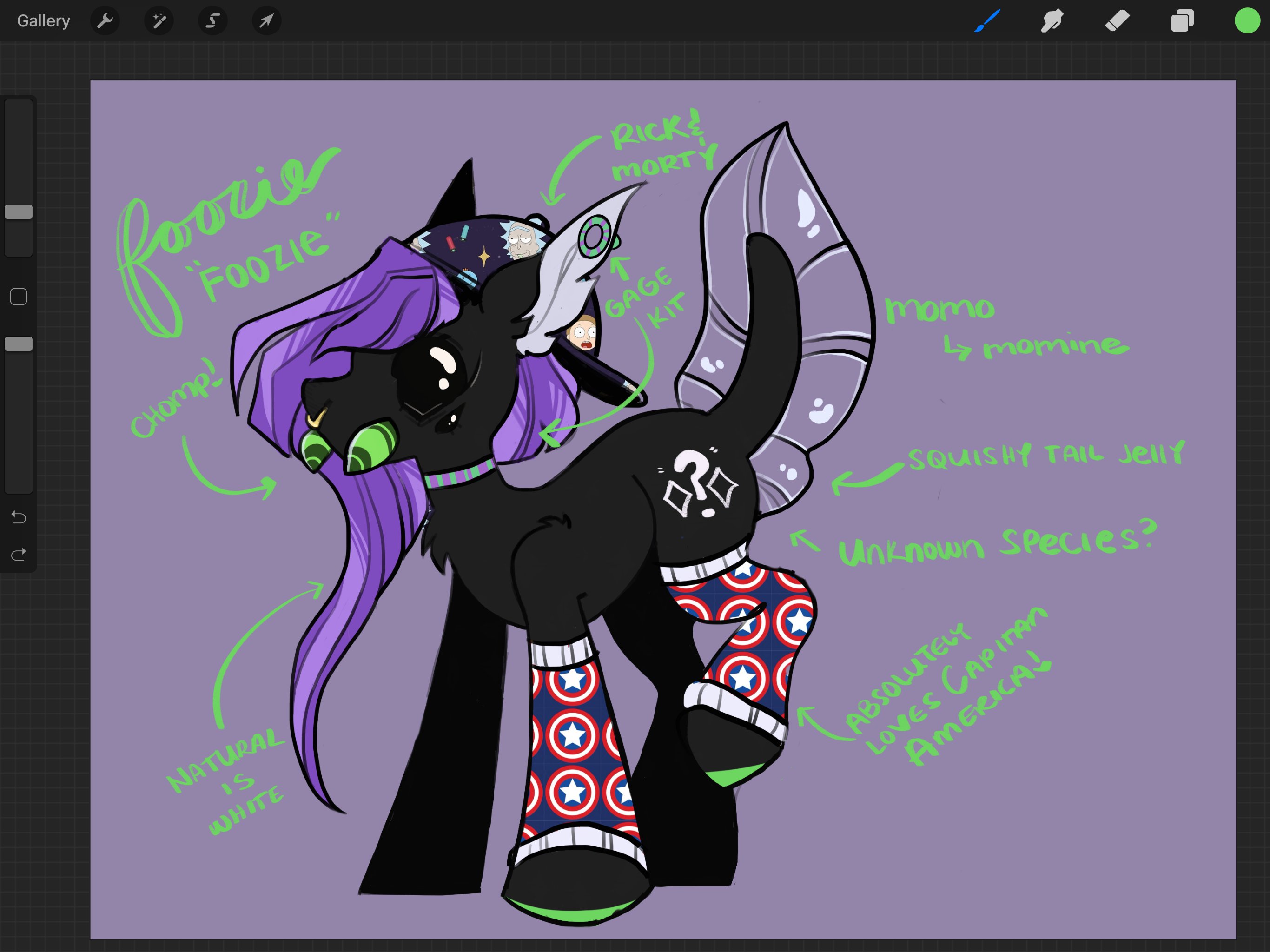Select the Paint brush tool
The height and width of the screenshot is (952, 1270).
(x=987, y=21)
